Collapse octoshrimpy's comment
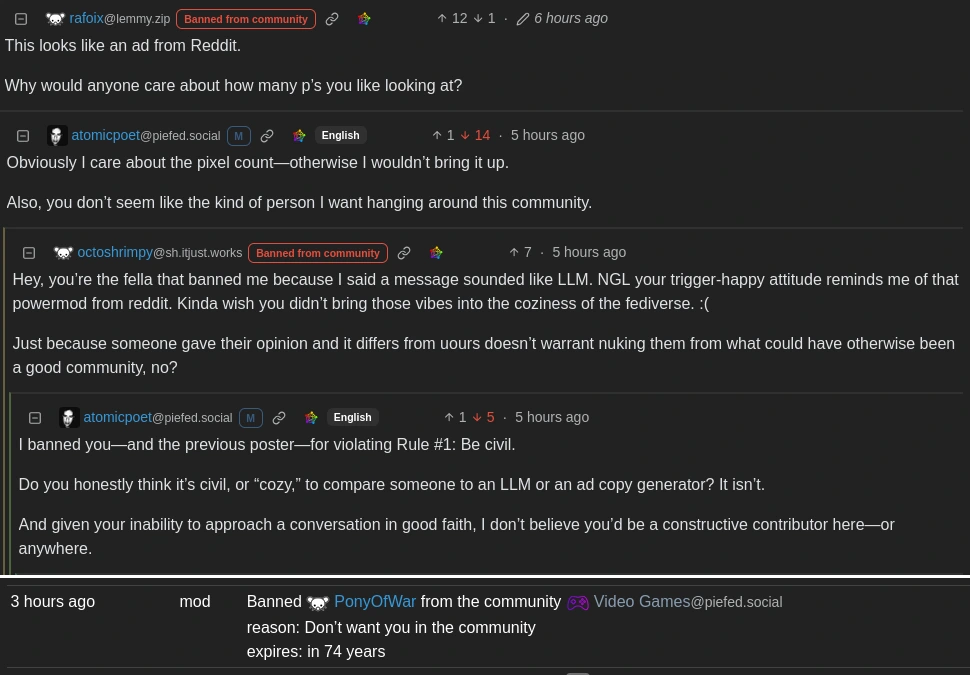The image size is (970, 675). [29, 253]
